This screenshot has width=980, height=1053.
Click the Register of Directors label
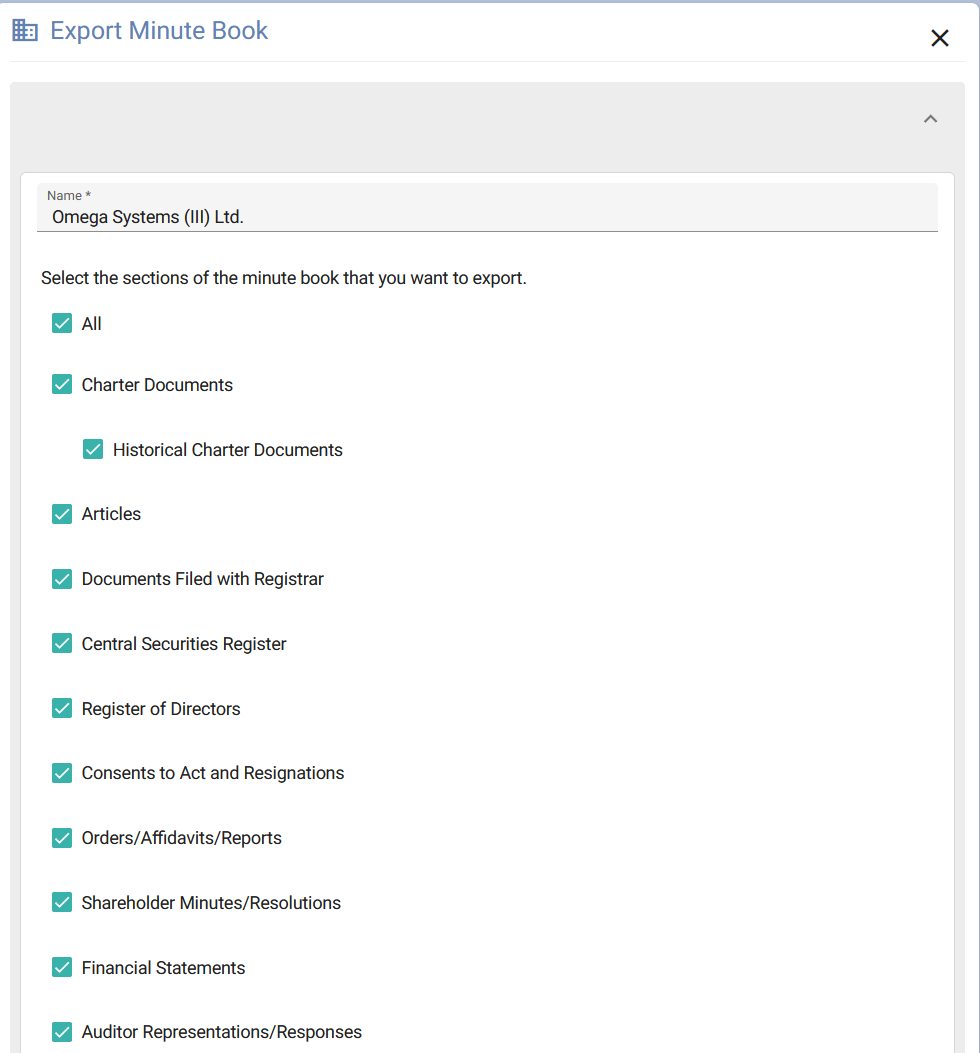coord(161,709)
